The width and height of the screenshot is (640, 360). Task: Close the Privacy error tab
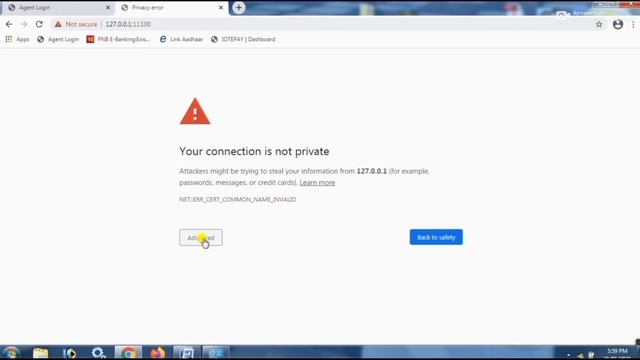[221, 7]
